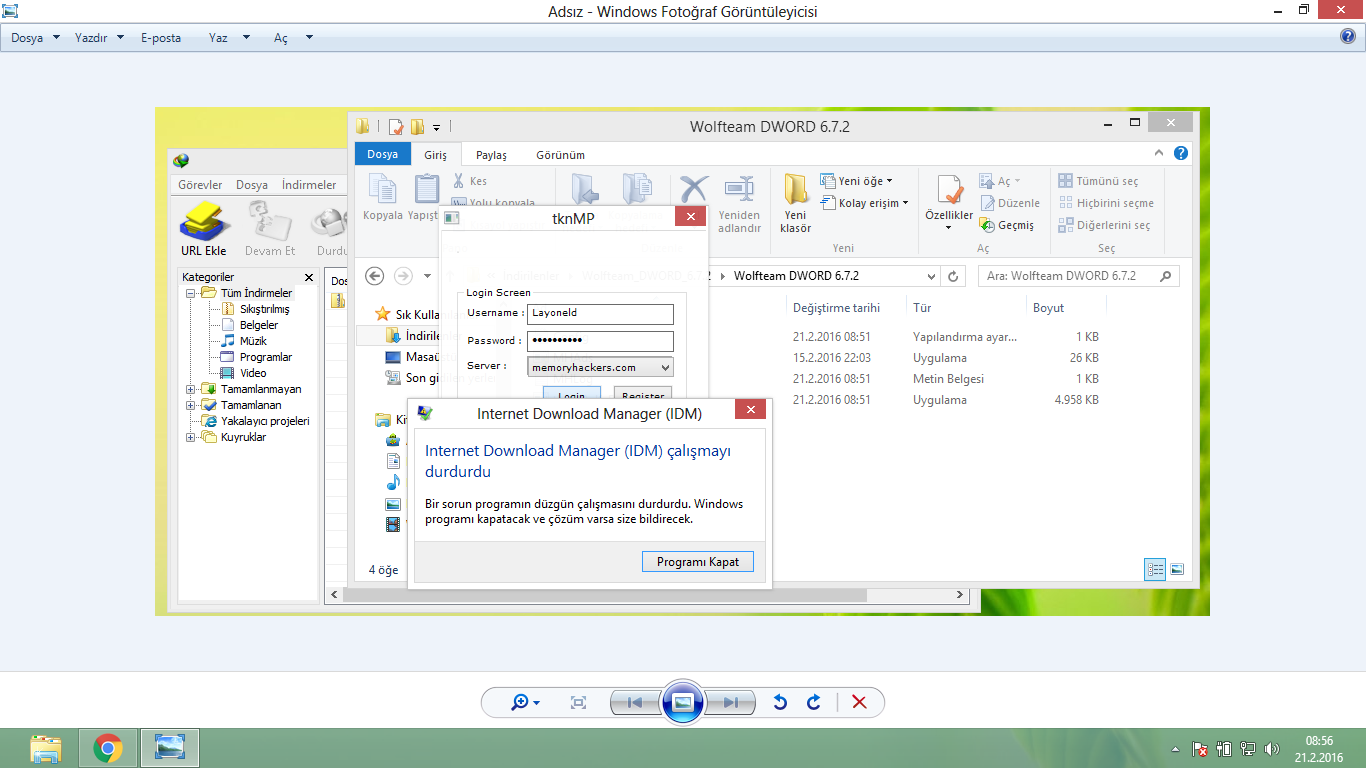Delete the photo with the red X
This screenshot has width=1366, height=768.
(x=859, y=703)
